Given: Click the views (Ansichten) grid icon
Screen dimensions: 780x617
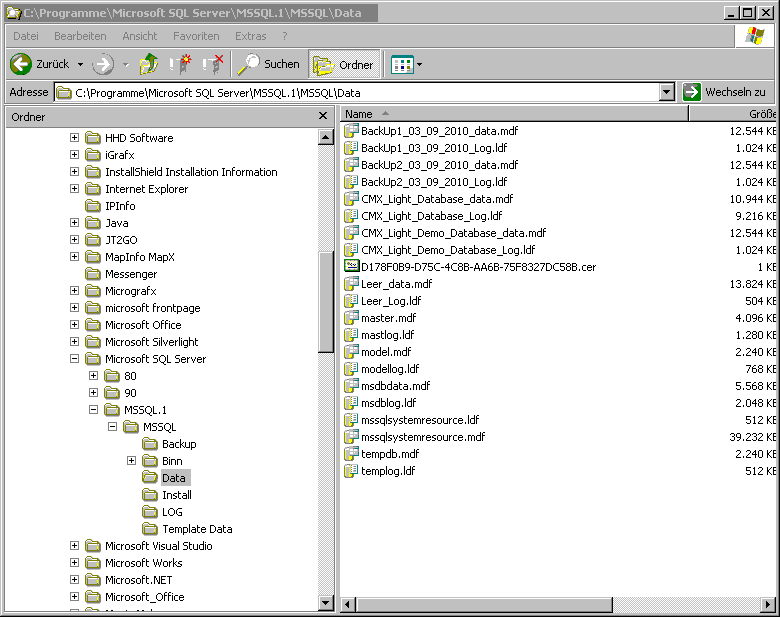Looking at the screenshot, I should point(402,64).
